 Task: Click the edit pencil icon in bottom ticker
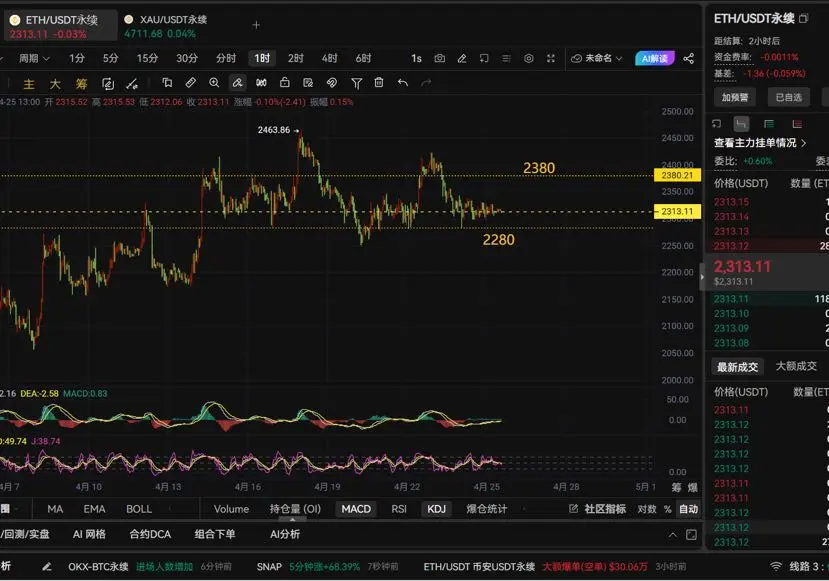(x=47, y=567)
